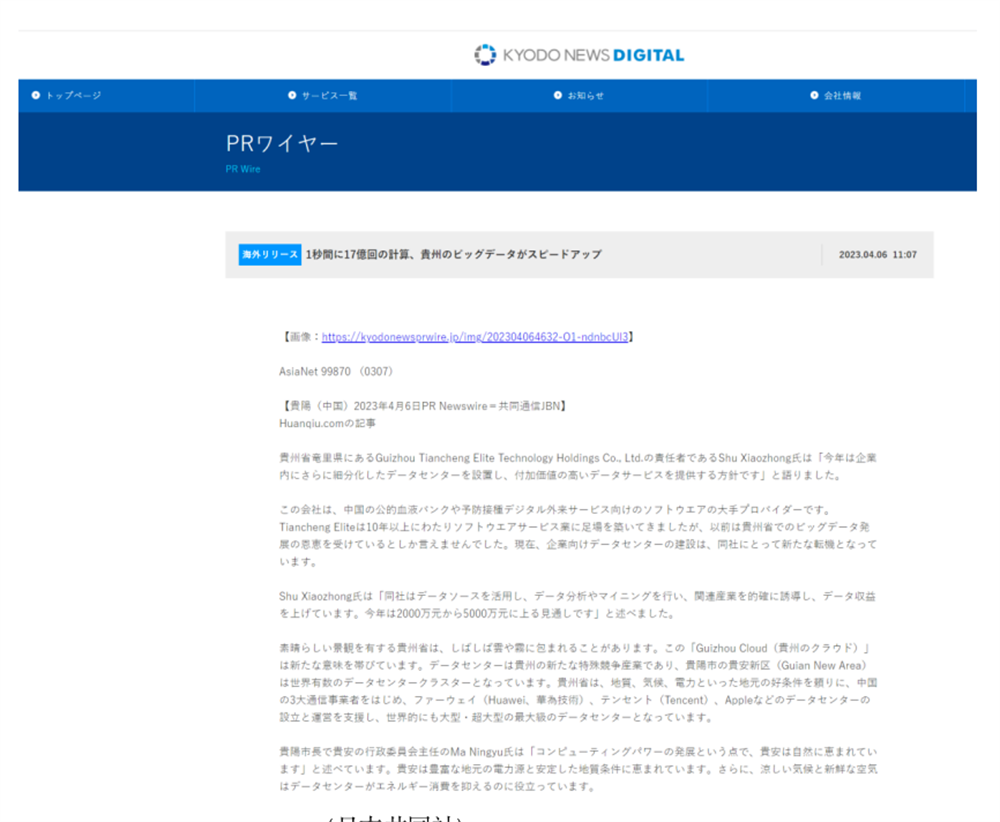Click the arrow icon beside お知らせ
The width and height of the screenshot is (1000, 822).
(557, 96)
